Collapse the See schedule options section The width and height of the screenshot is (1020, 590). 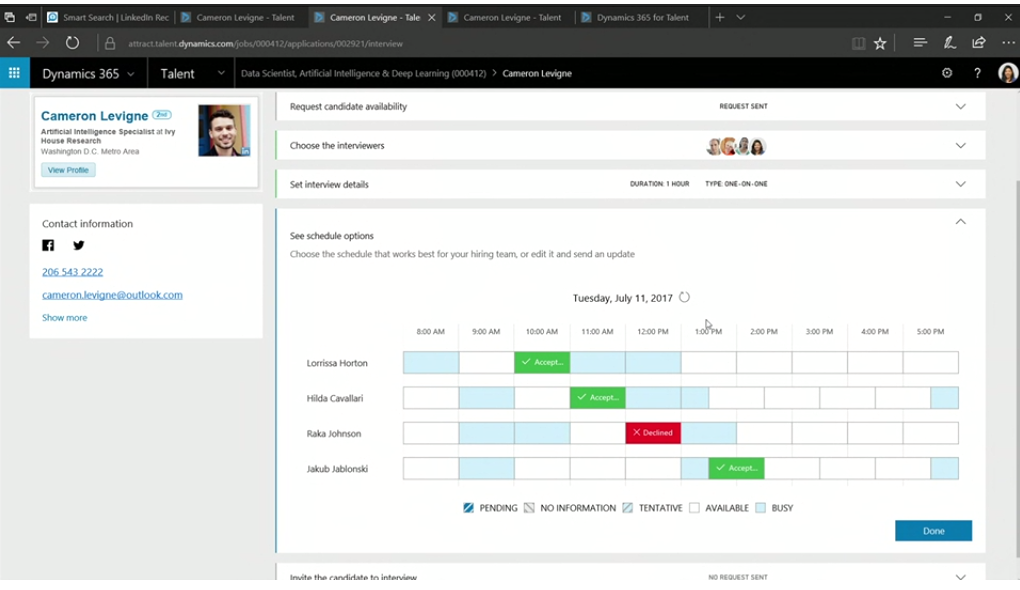point(960,222)
